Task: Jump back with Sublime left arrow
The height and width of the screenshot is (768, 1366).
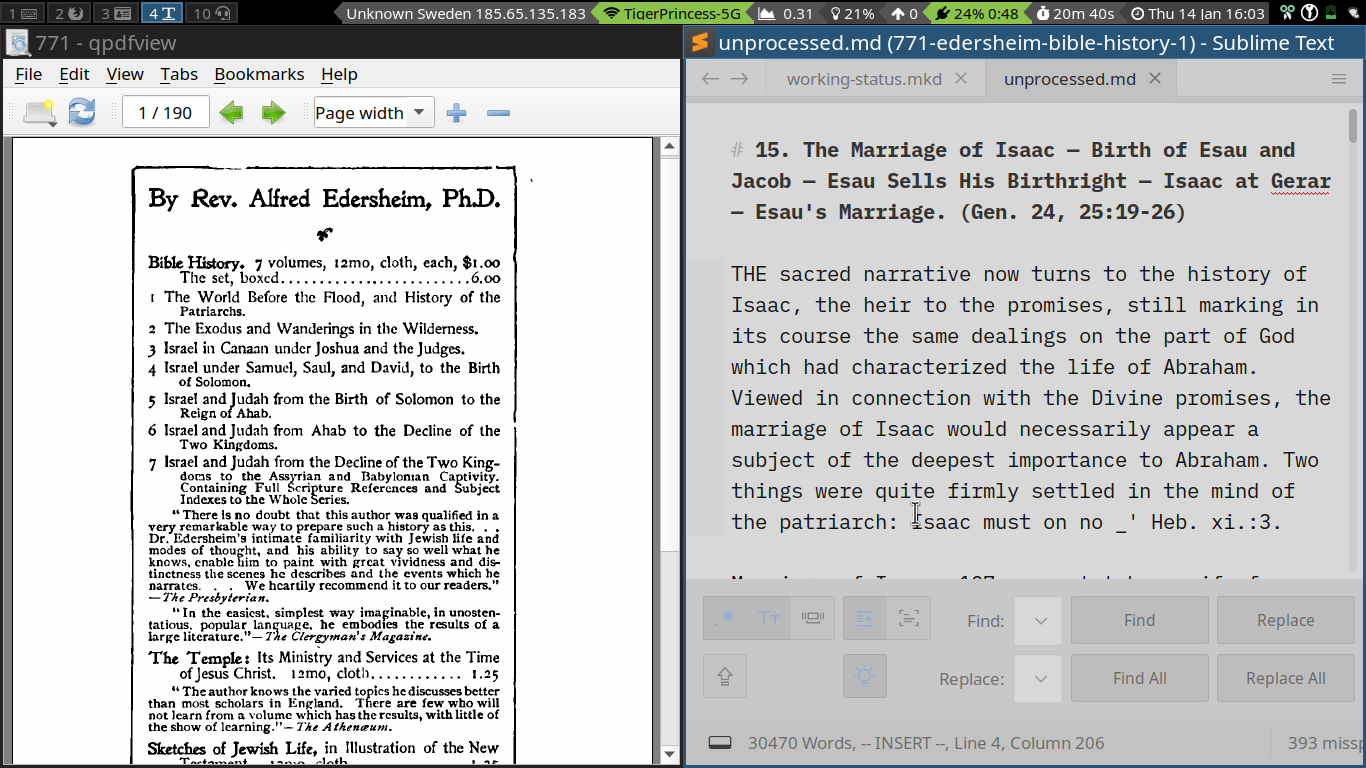Action: pos(710,79)
